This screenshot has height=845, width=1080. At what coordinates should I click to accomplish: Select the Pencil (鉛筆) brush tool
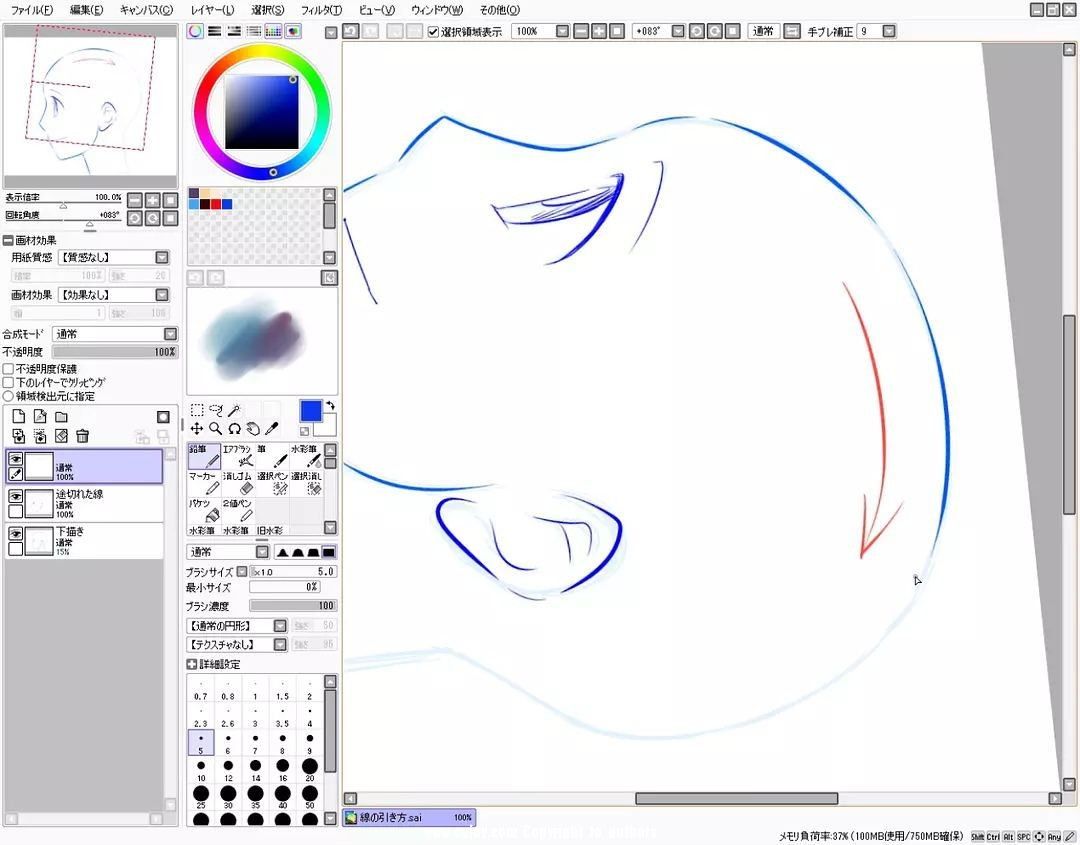[x=204, y=456]
